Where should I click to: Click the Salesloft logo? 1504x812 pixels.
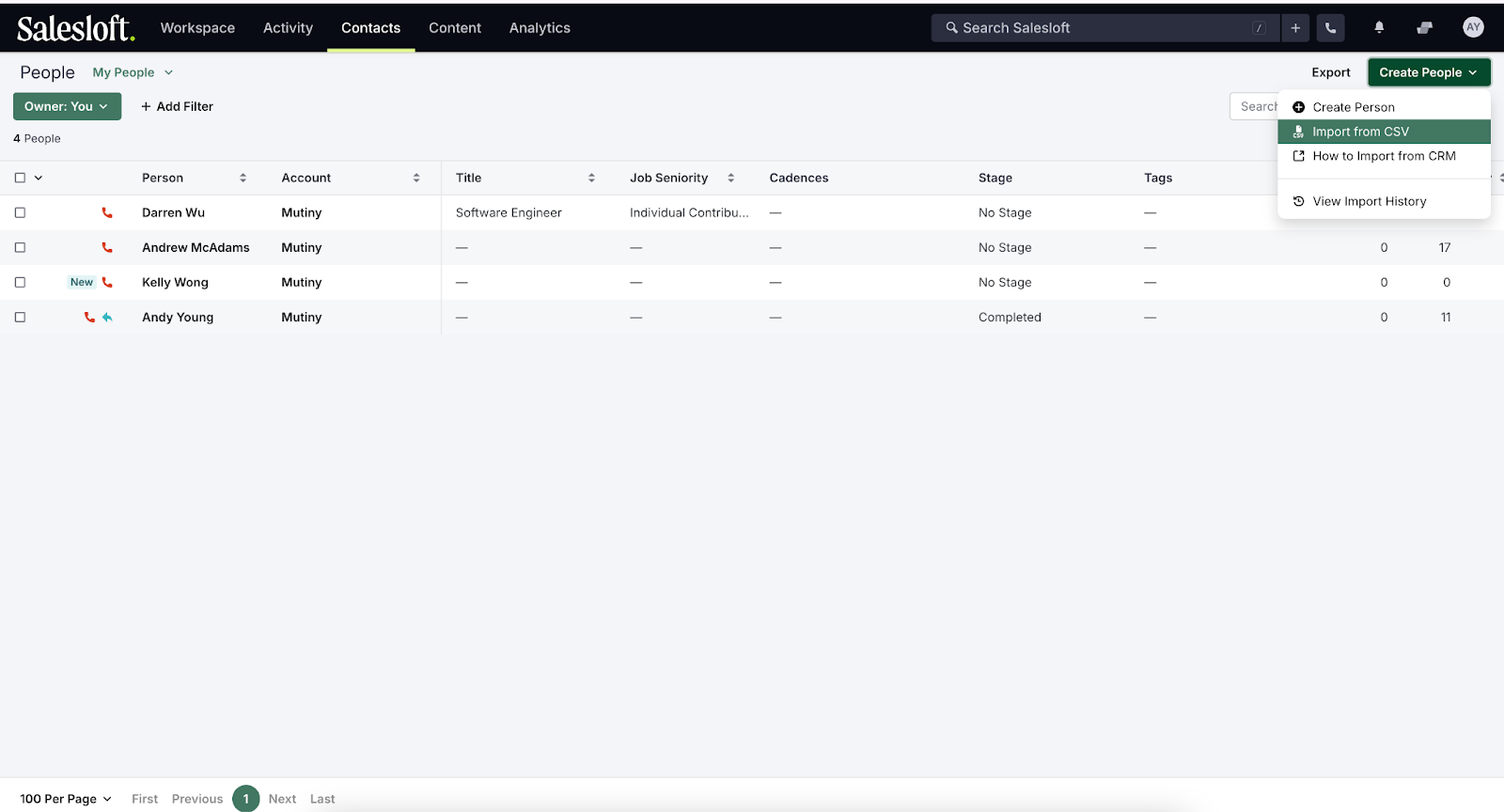[x=76, y=28]
